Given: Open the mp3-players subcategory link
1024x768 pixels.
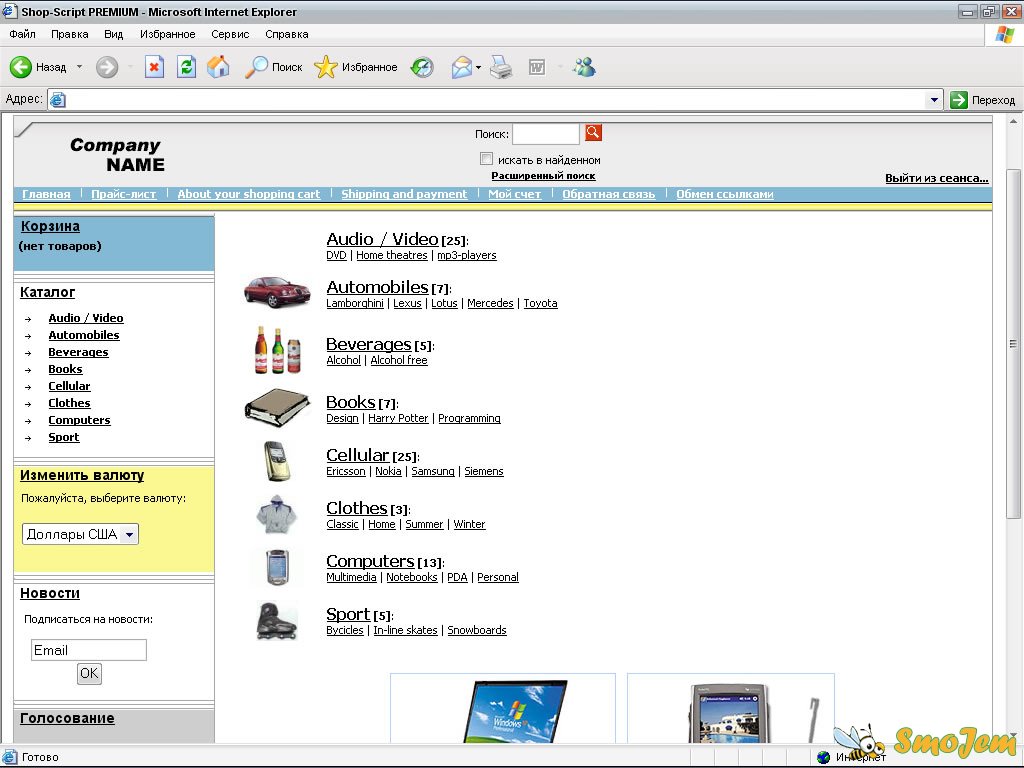Looking at the screenshot, I should [466, 255].
